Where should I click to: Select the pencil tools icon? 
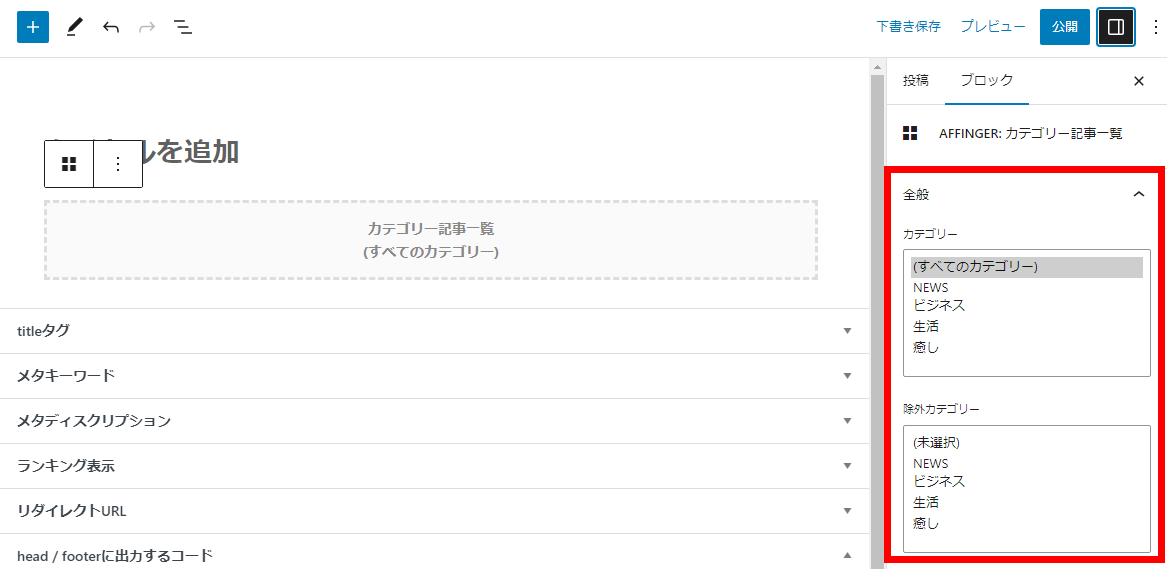[x=74, y=28]
